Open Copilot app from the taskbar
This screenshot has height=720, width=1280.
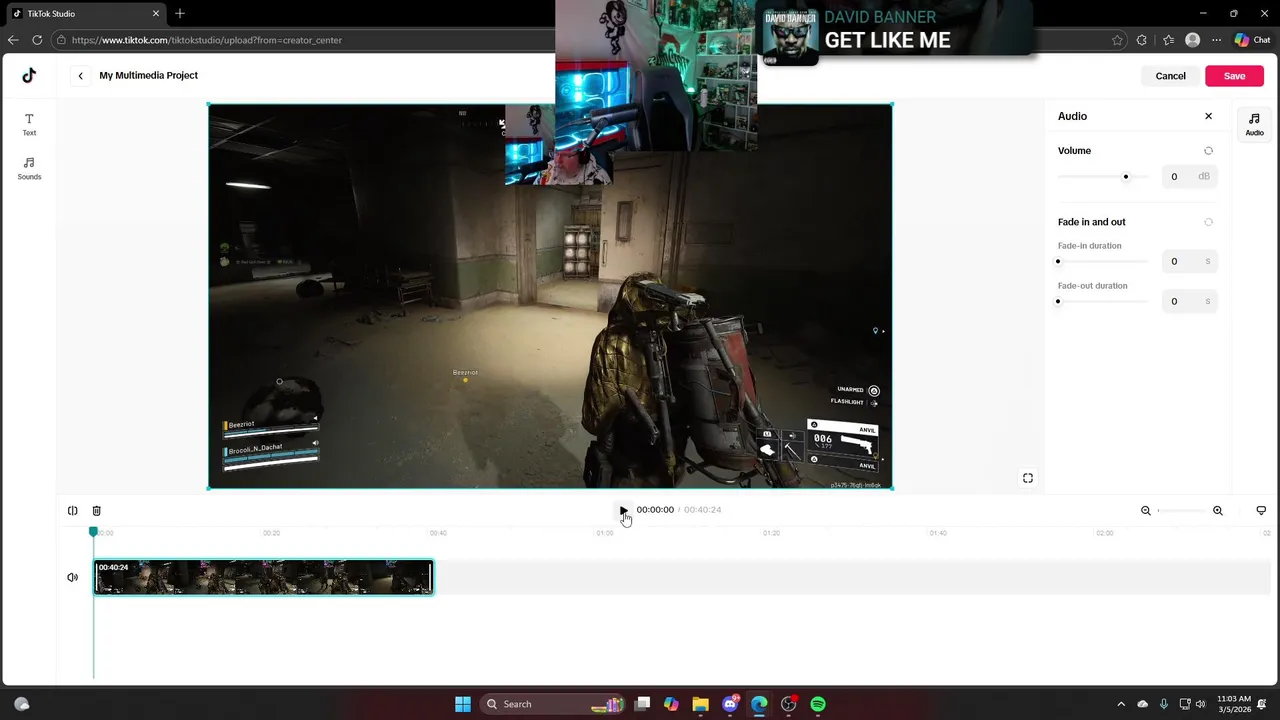coord(671,704)
